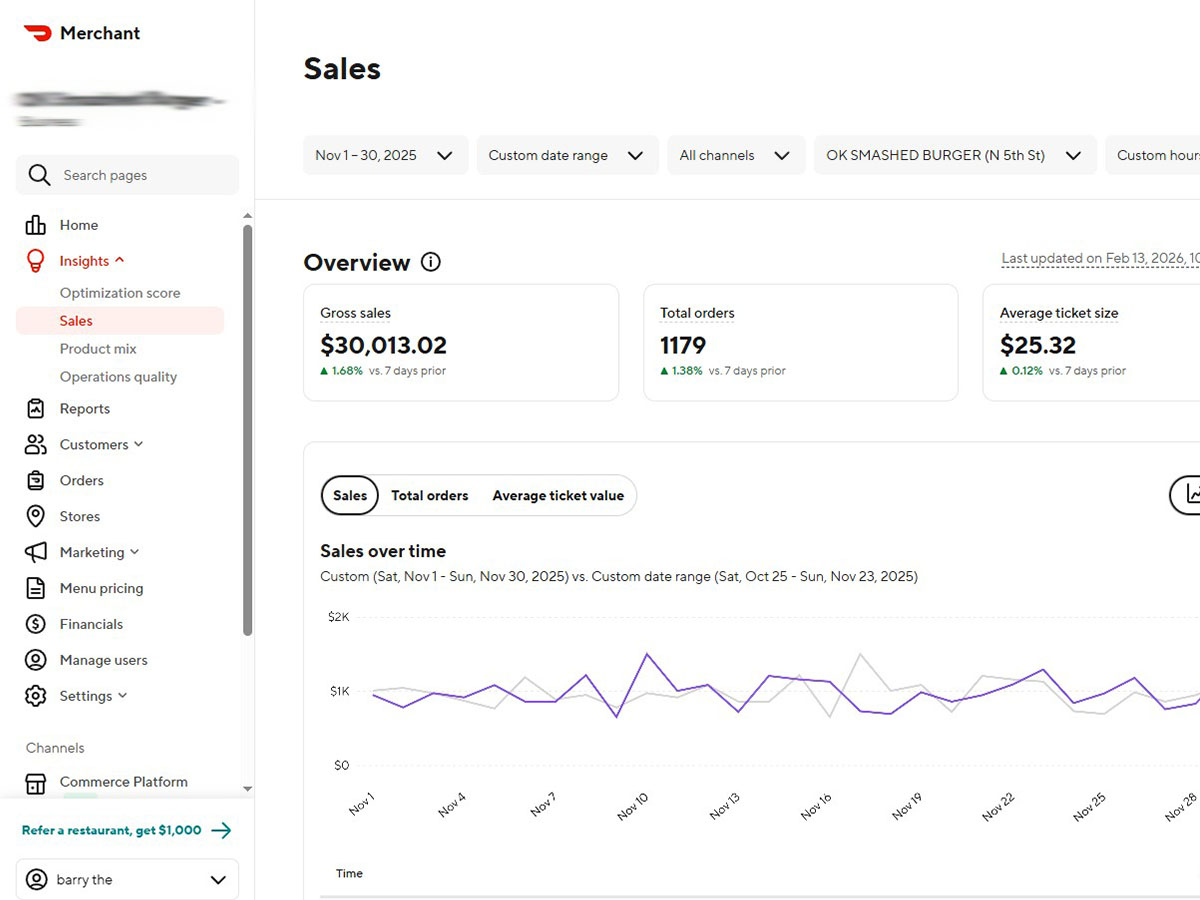Select the Average ticket value tab
The width and height of the screenshot is (1200, 900).
558,495
